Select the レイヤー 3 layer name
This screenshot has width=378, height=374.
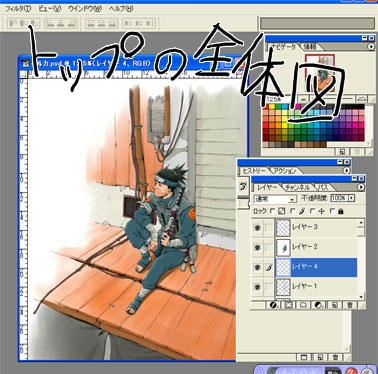[305, 227]
